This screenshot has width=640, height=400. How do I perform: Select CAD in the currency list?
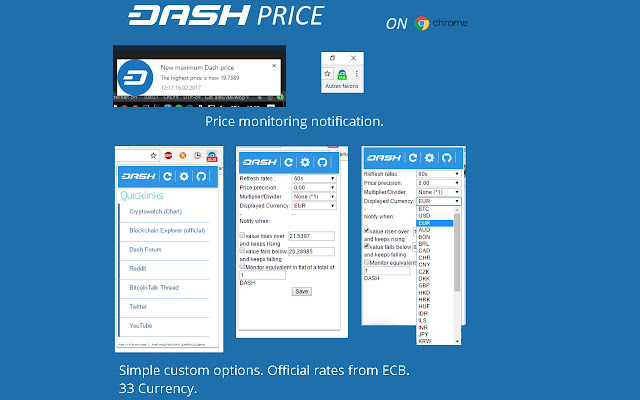pyautogui.click(x=435, y=251)
